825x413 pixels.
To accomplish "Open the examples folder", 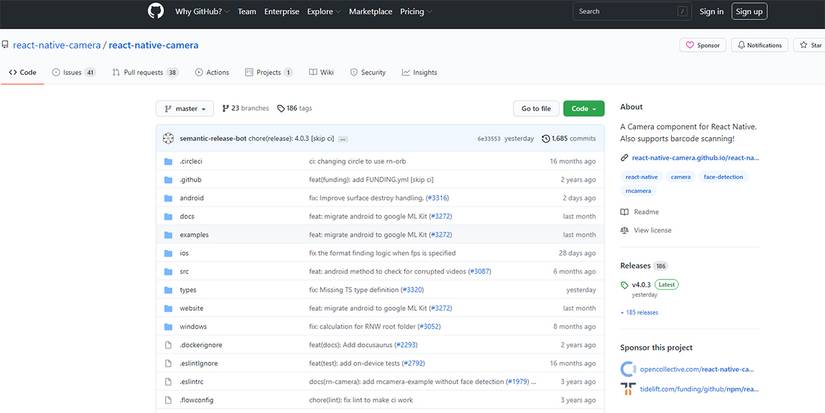I will pos(194,235).
